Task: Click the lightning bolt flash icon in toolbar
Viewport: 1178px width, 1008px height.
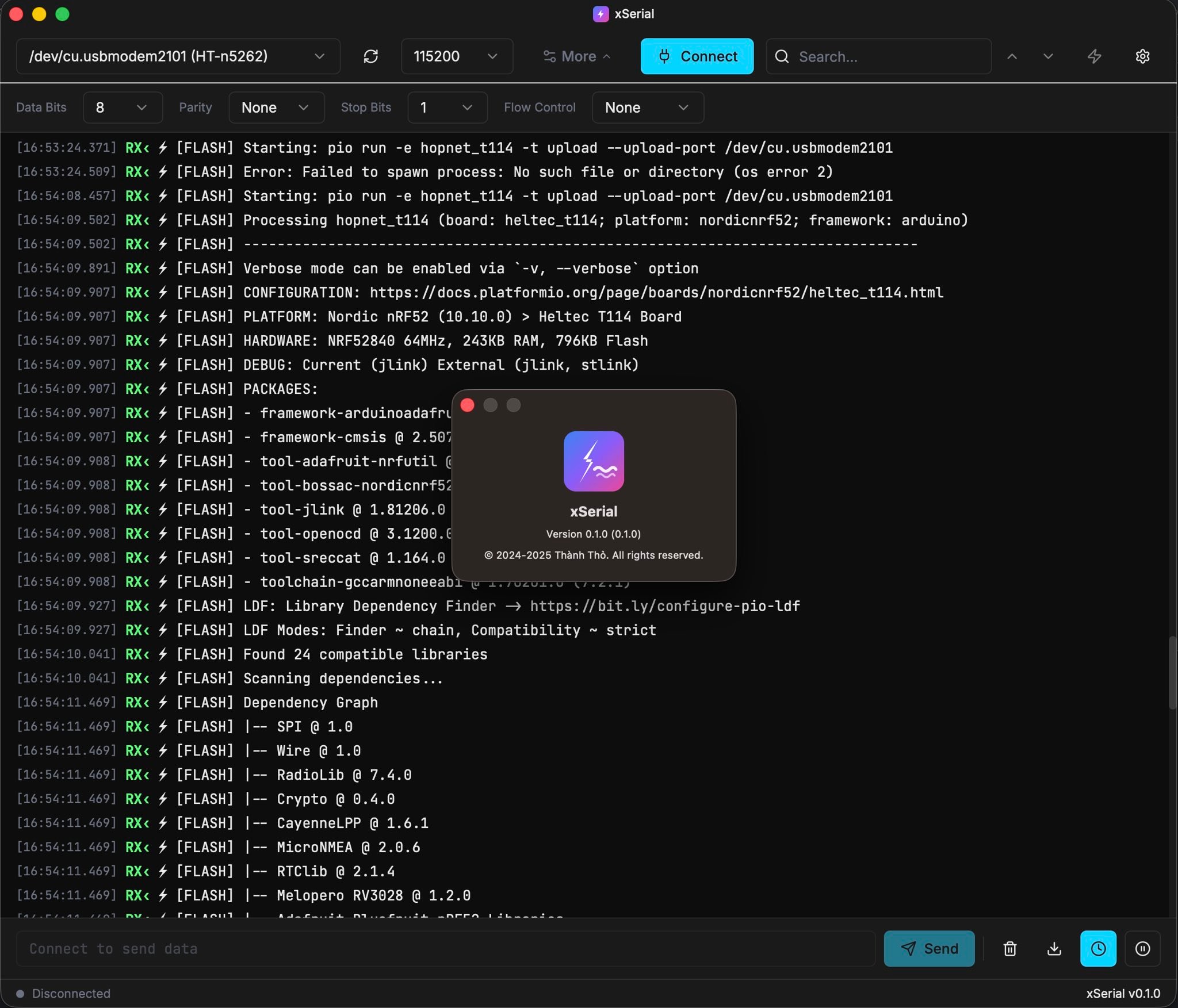Action: [1094, 56]
